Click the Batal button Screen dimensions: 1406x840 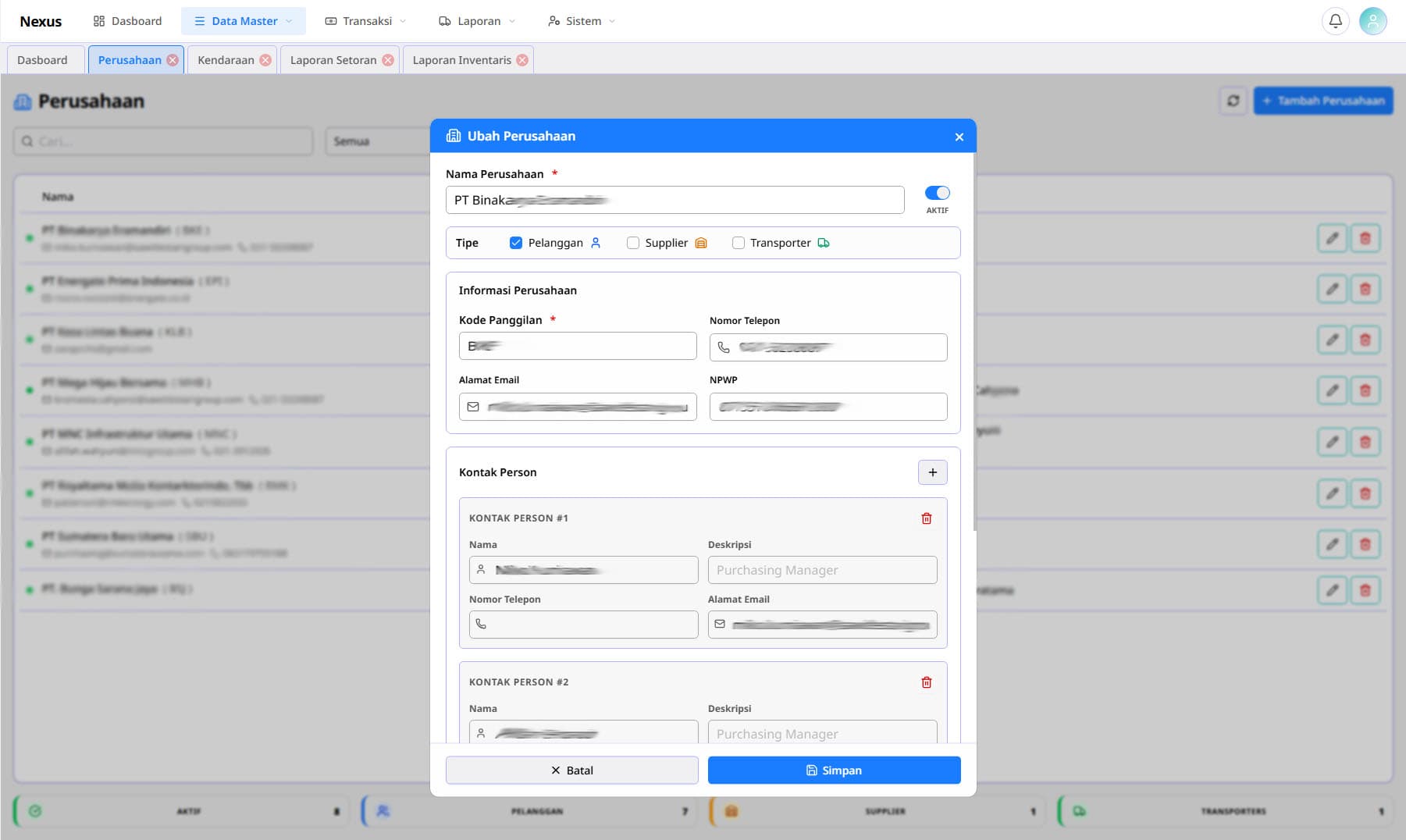(571, 770)
